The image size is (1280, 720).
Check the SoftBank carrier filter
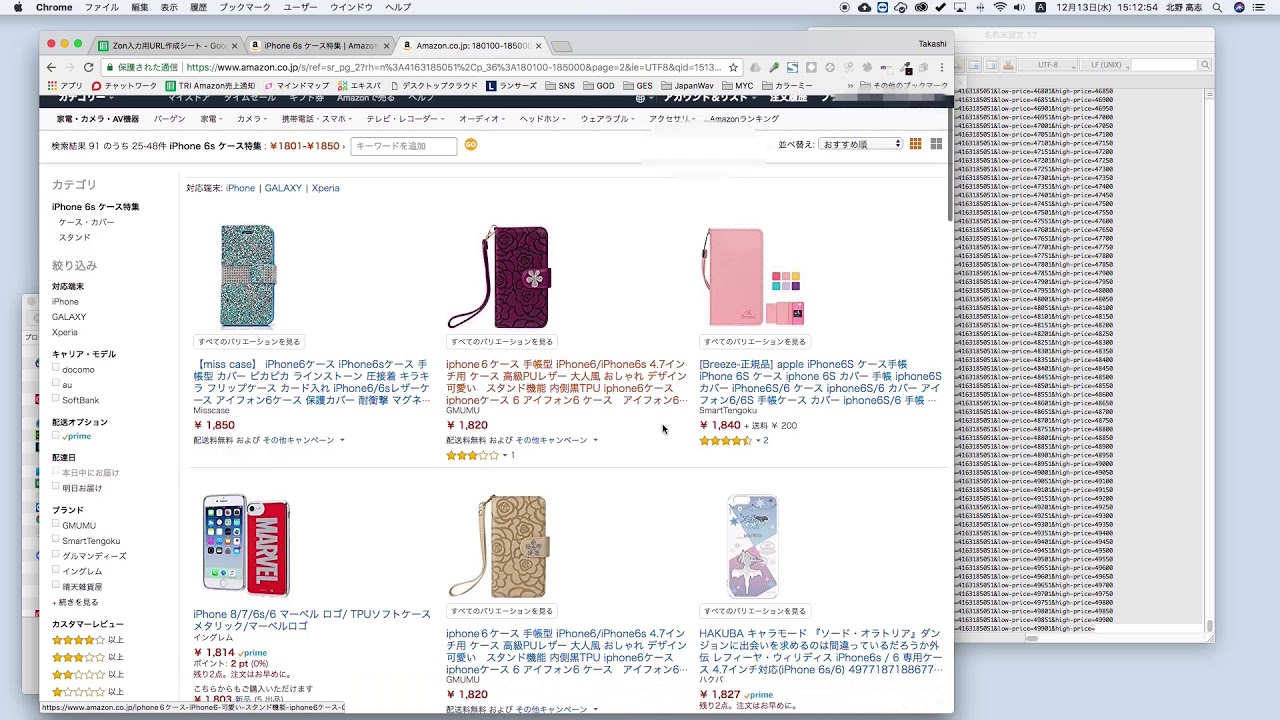pos(56,399)
